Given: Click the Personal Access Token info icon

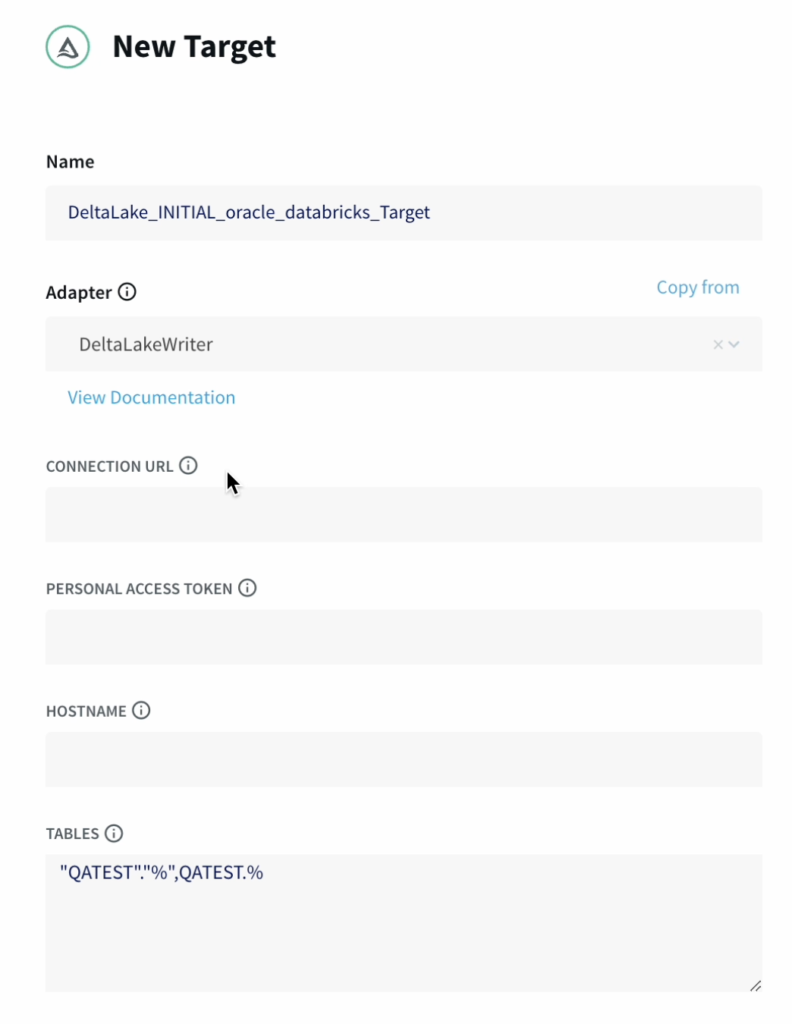Looking at the screenshot, I should pyautogui.click(x=247, y=588).
